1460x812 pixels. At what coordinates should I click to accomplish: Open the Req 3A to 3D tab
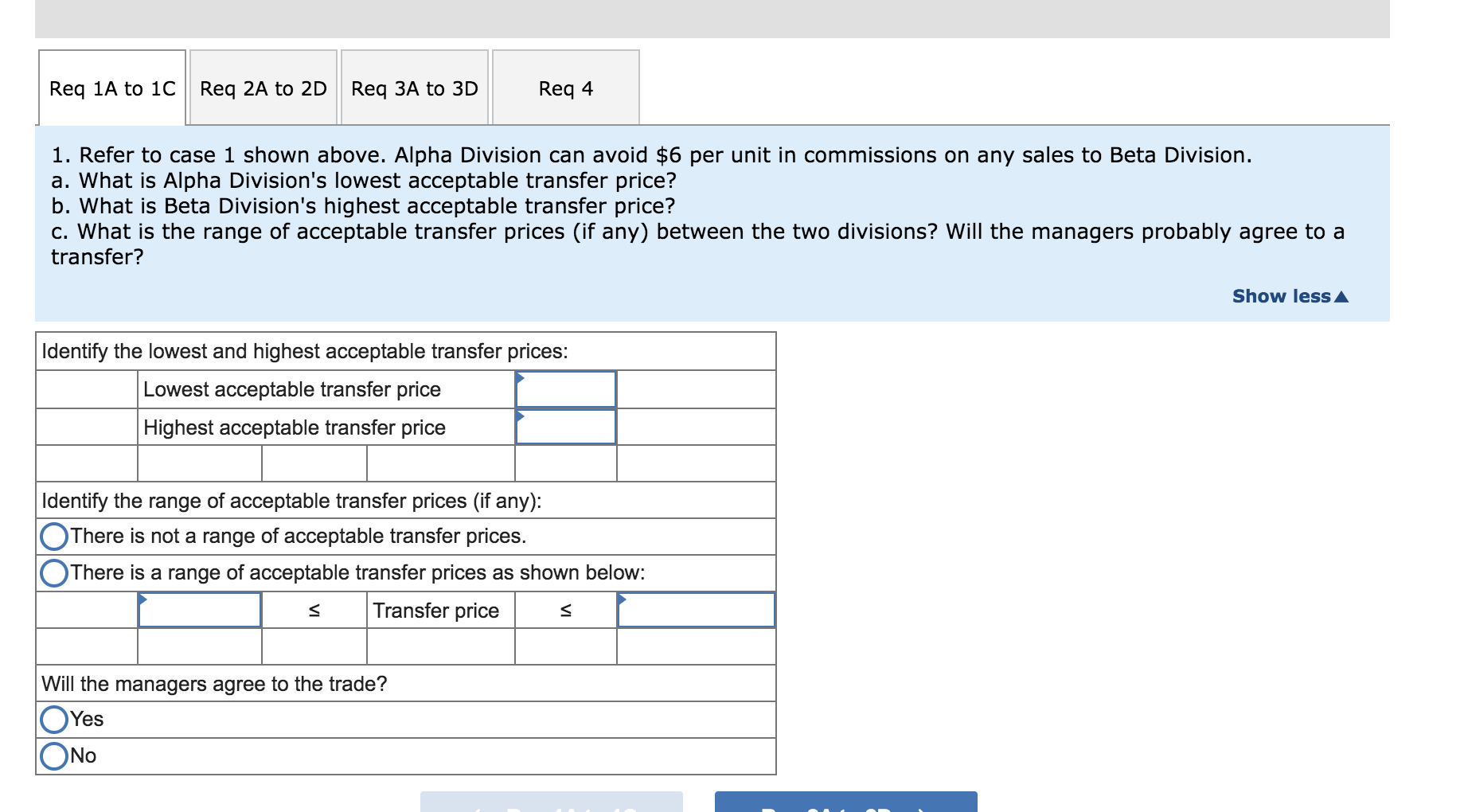coord(414,89)
